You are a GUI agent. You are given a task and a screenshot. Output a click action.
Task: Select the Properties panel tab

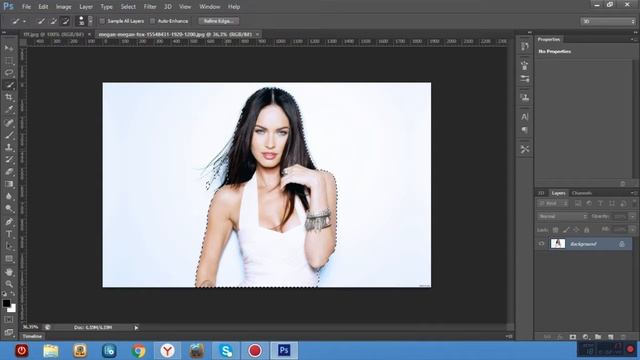coord(549,39)
